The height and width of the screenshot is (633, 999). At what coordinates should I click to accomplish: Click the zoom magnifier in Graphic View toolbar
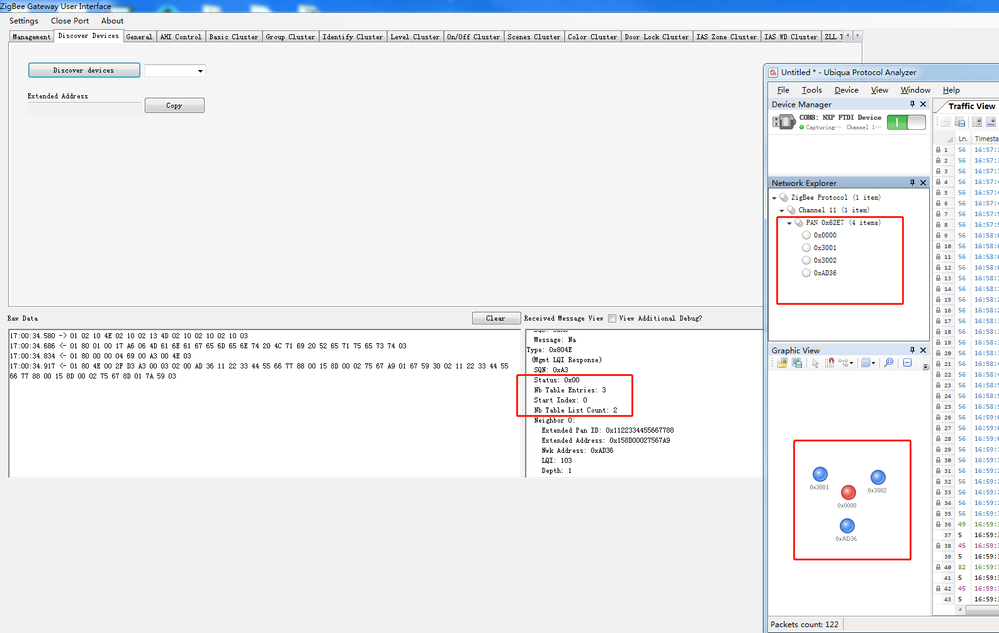tap(889, 363)
